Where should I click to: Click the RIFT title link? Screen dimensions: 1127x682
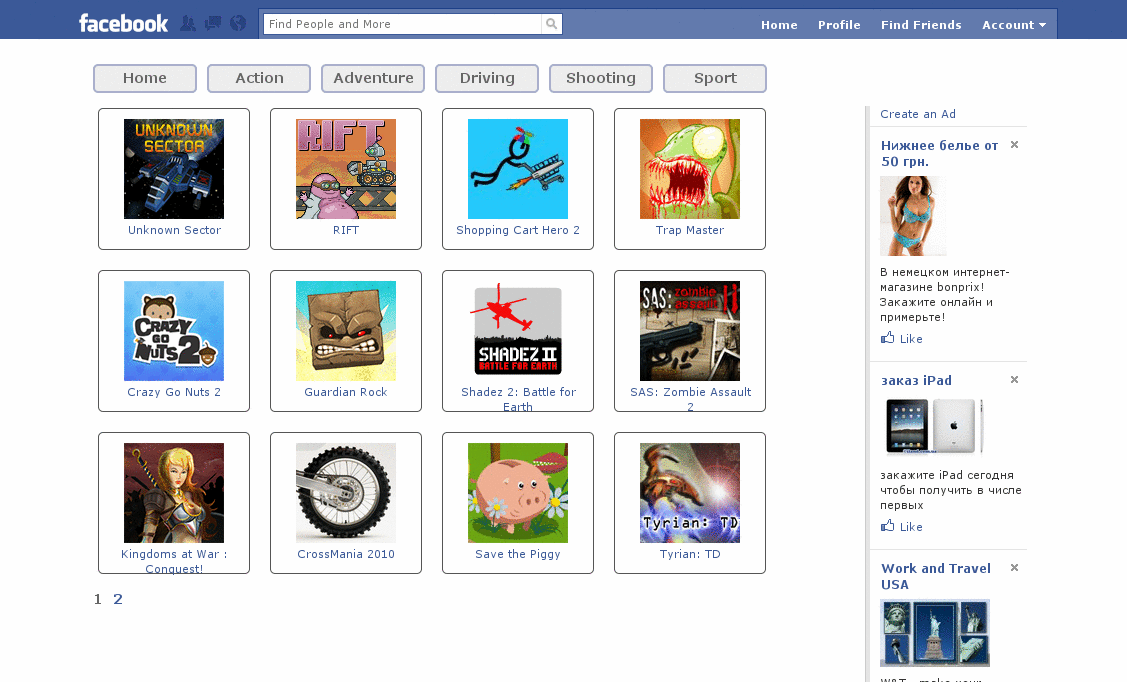point(346,230)
